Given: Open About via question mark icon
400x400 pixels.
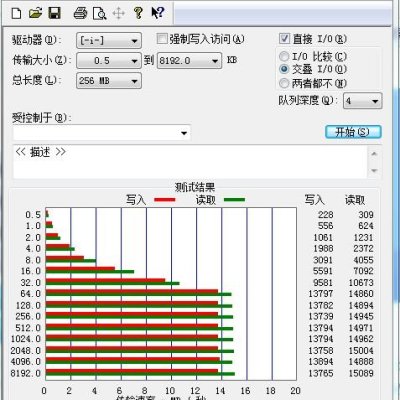Looking at the screenshot, I should 138,13.
